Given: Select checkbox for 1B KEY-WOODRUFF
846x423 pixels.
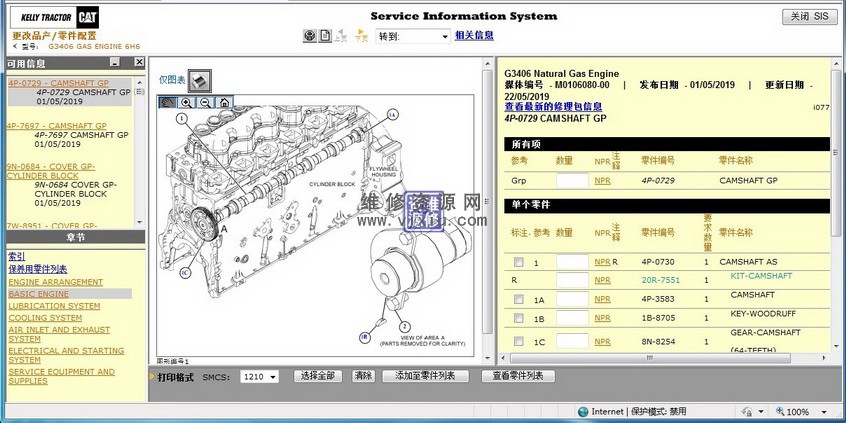Looking at the screenshot, I should click(x=518, y=318).
